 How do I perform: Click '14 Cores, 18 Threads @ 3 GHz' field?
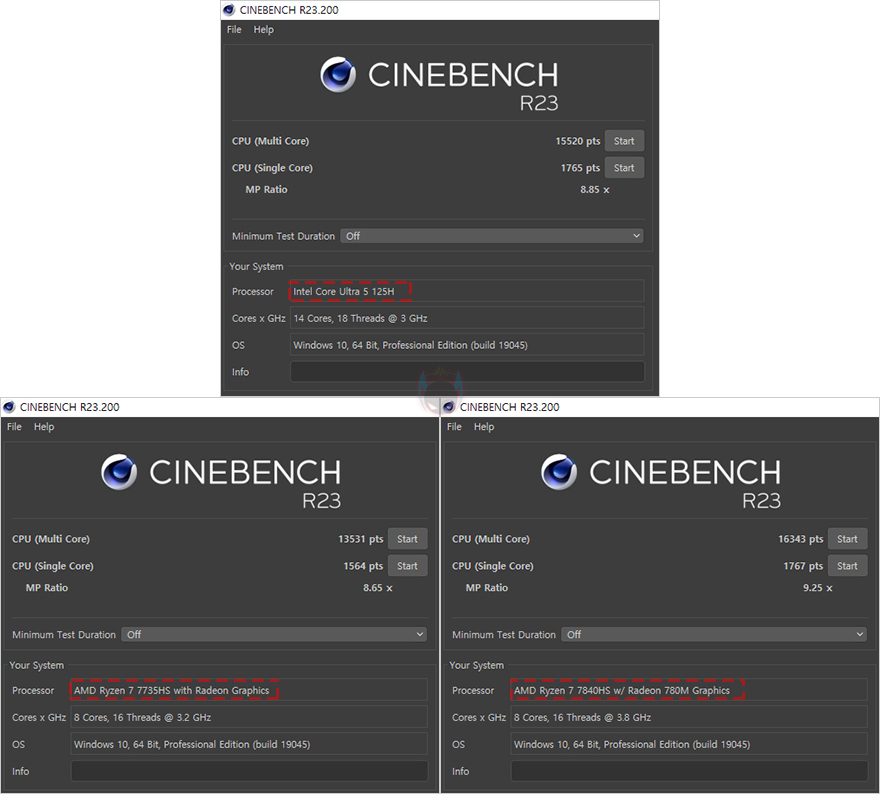pos(467,318)
